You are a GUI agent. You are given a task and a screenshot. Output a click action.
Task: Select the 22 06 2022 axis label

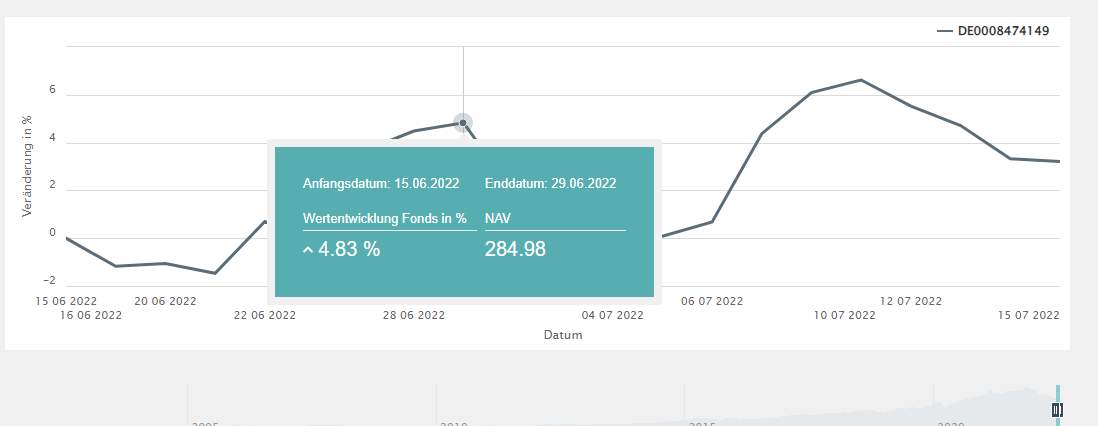(265, 315)
